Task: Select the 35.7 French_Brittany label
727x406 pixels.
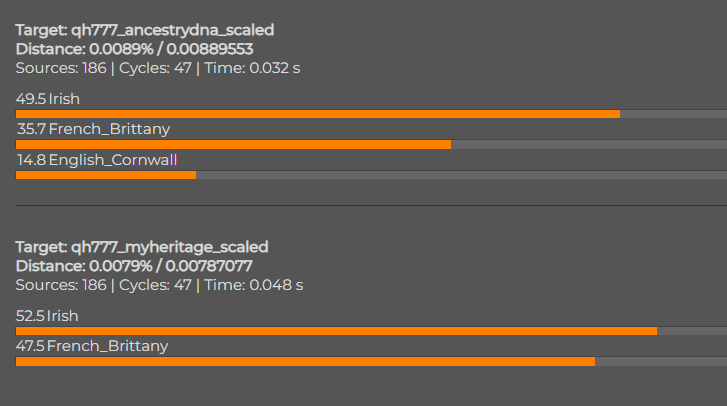Action: pos(93,129)
